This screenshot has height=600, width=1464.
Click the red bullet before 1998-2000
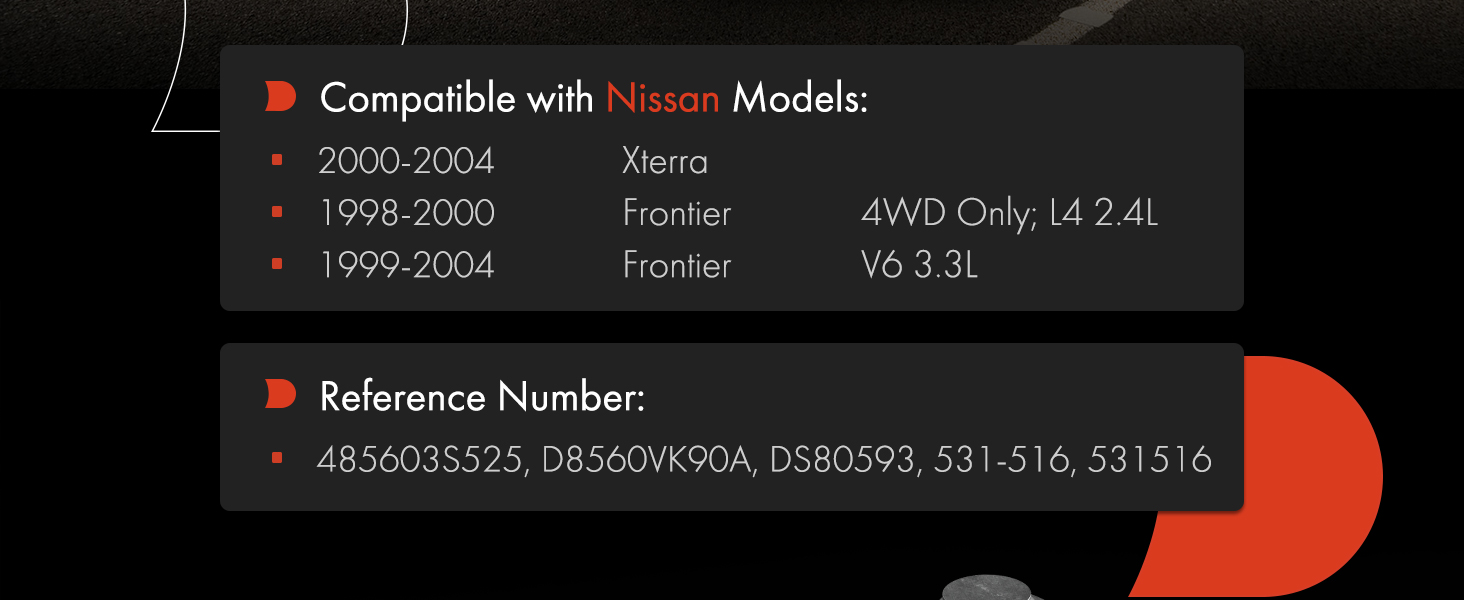point(277,212)
